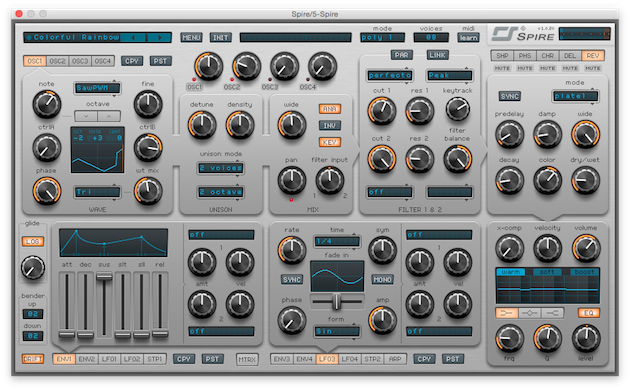The image size is (630, 390).
Task: Click the octave down arrow button
Action: tap(86, 116)
